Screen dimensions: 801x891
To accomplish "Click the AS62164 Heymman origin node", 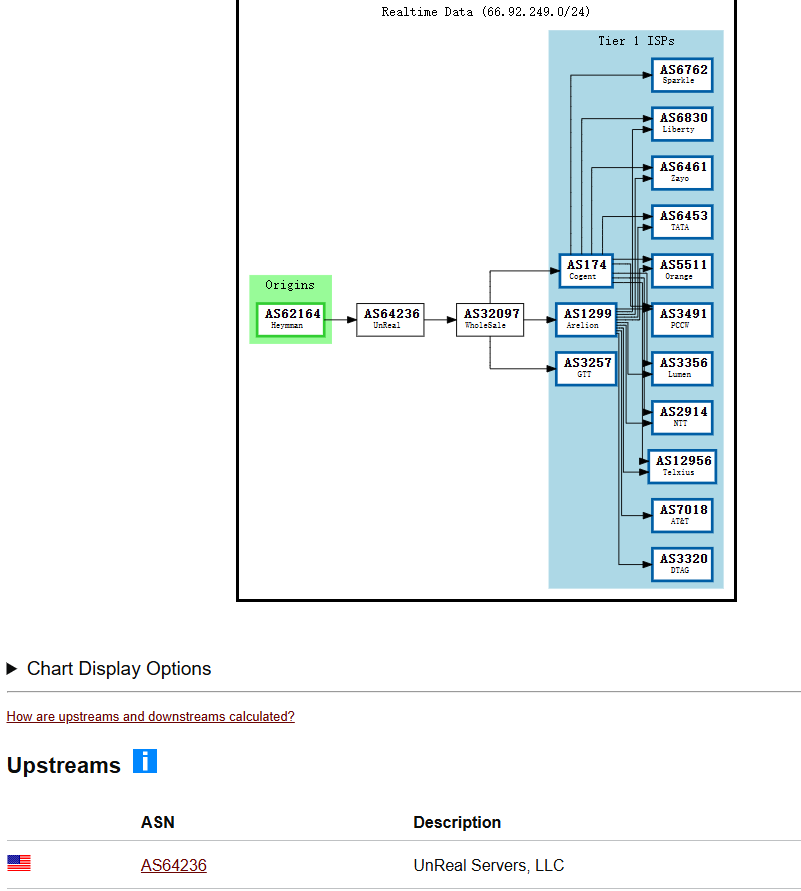I will [x=291, y=319].
